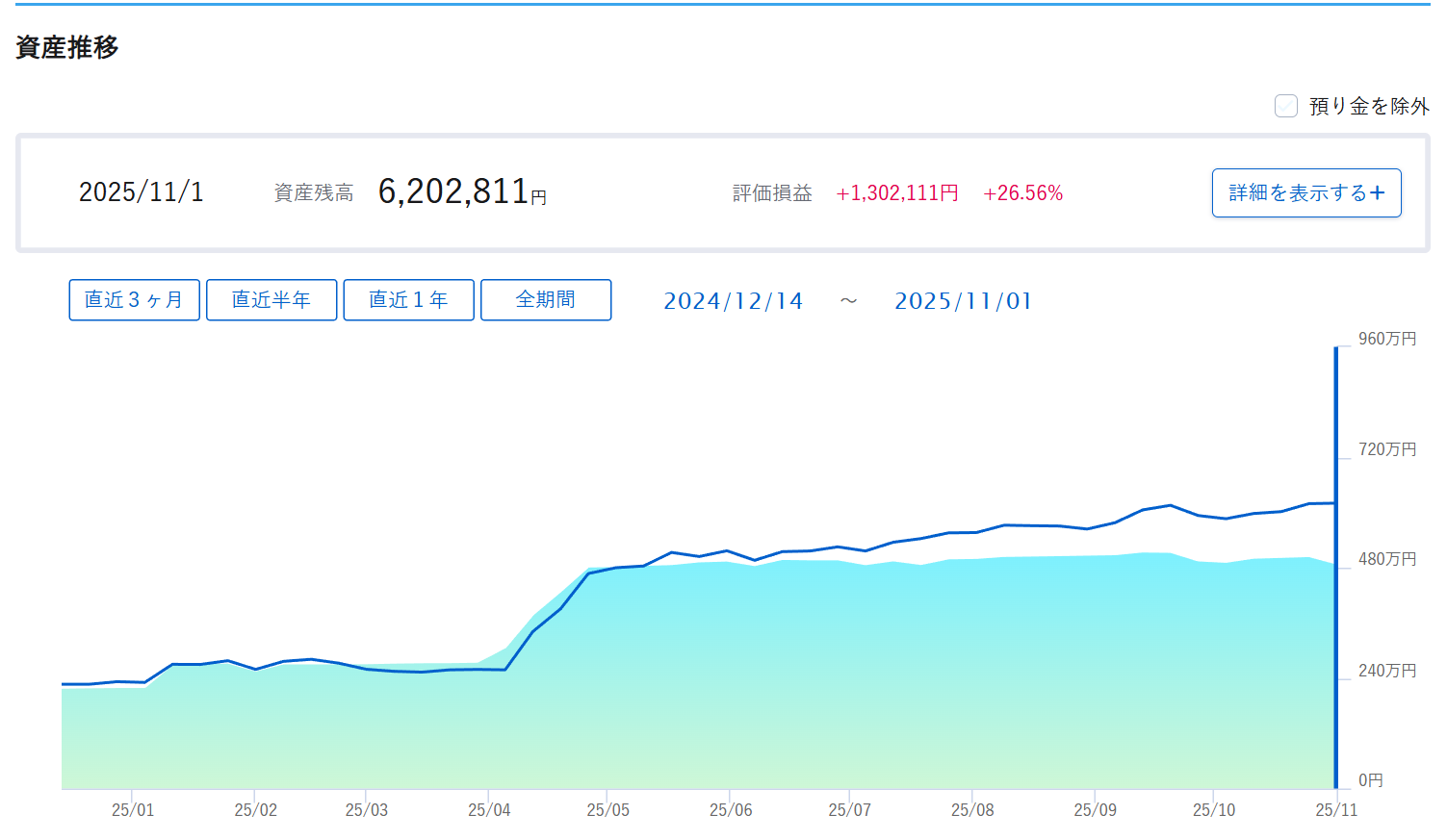The width and height of the screenshot is (1447, 840).
Task: Click the blue vertical marker at 25/11
Action: pos(1335,568)
